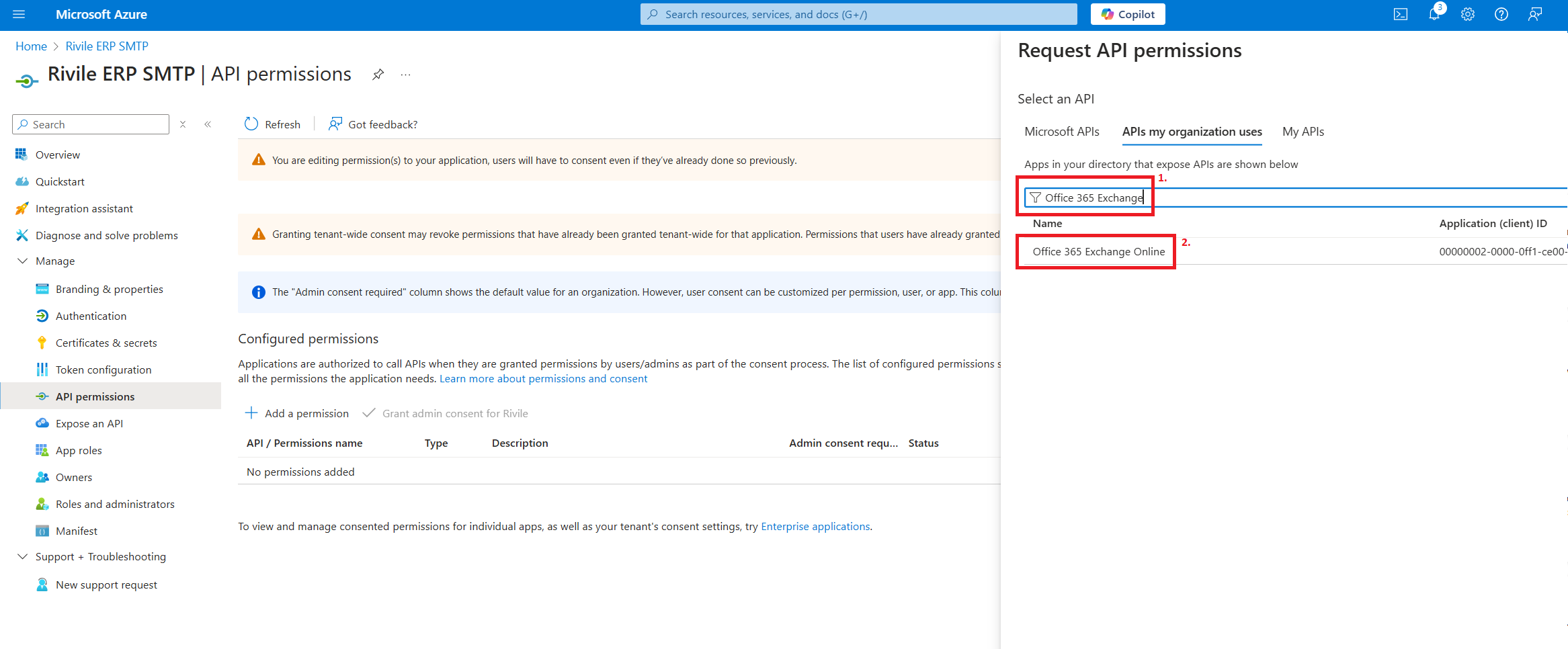
Task: Collapse the Manage section
Action: 22,261
